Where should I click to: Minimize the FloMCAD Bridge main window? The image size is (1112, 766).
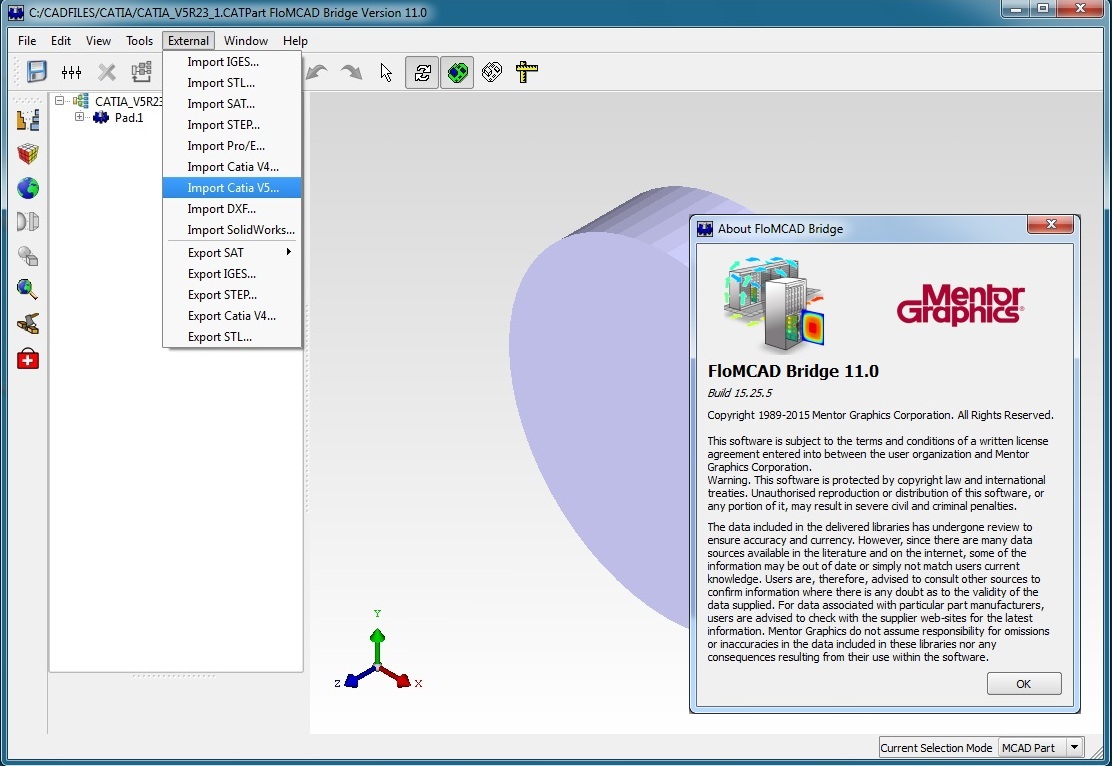pyautogui.click(x=1016, y=9)
